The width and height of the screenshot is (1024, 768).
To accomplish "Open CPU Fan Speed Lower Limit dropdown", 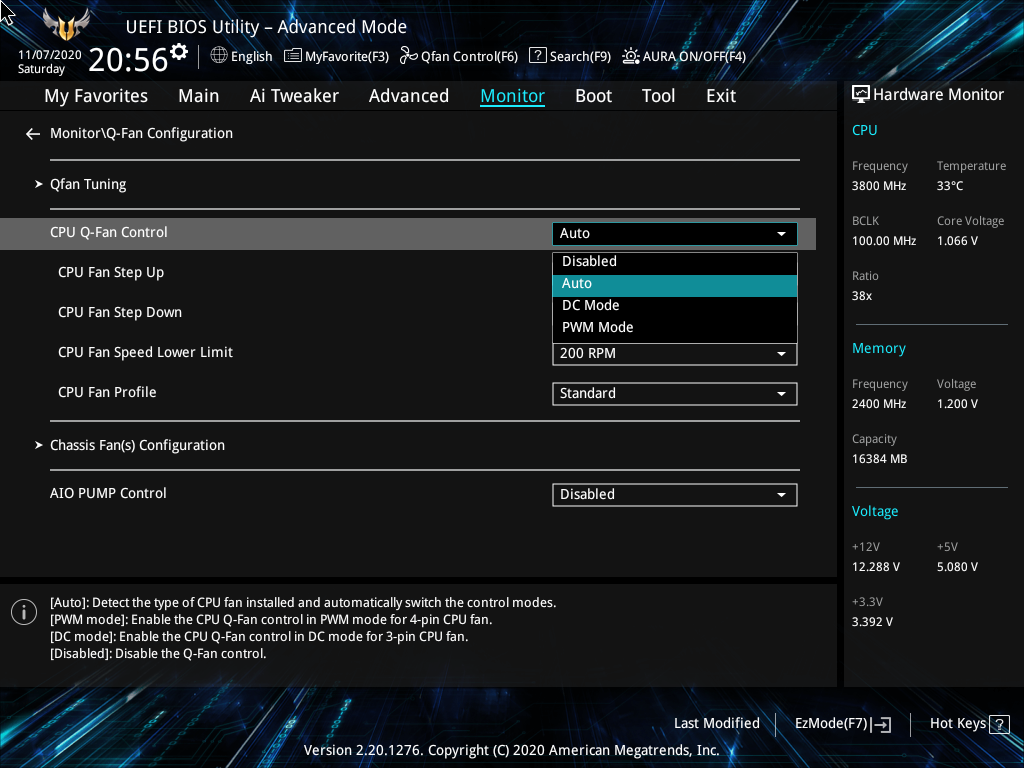I will click(x=675, y=354).
